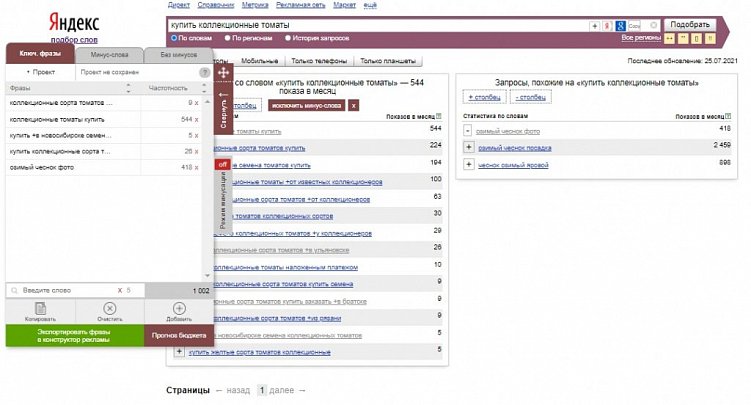Click «- столбец» in similar queries panel
This screenshot has height=405, width=751.
point(531,97)
